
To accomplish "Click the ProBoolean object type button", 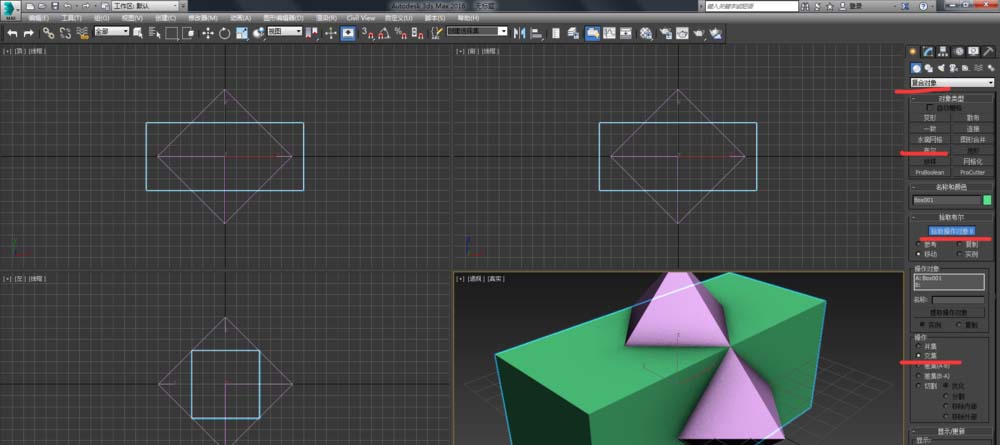I will pyautogui.click(x=930, y=172).
